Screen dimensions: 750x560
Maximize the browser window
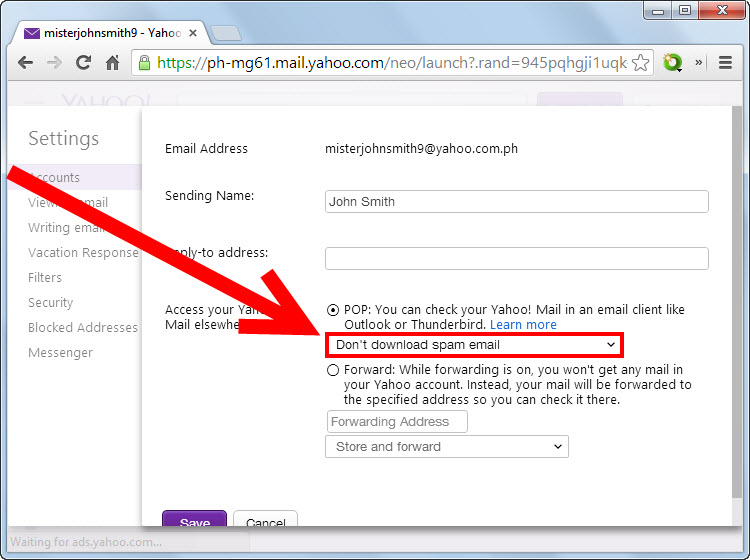click(684, 11)
